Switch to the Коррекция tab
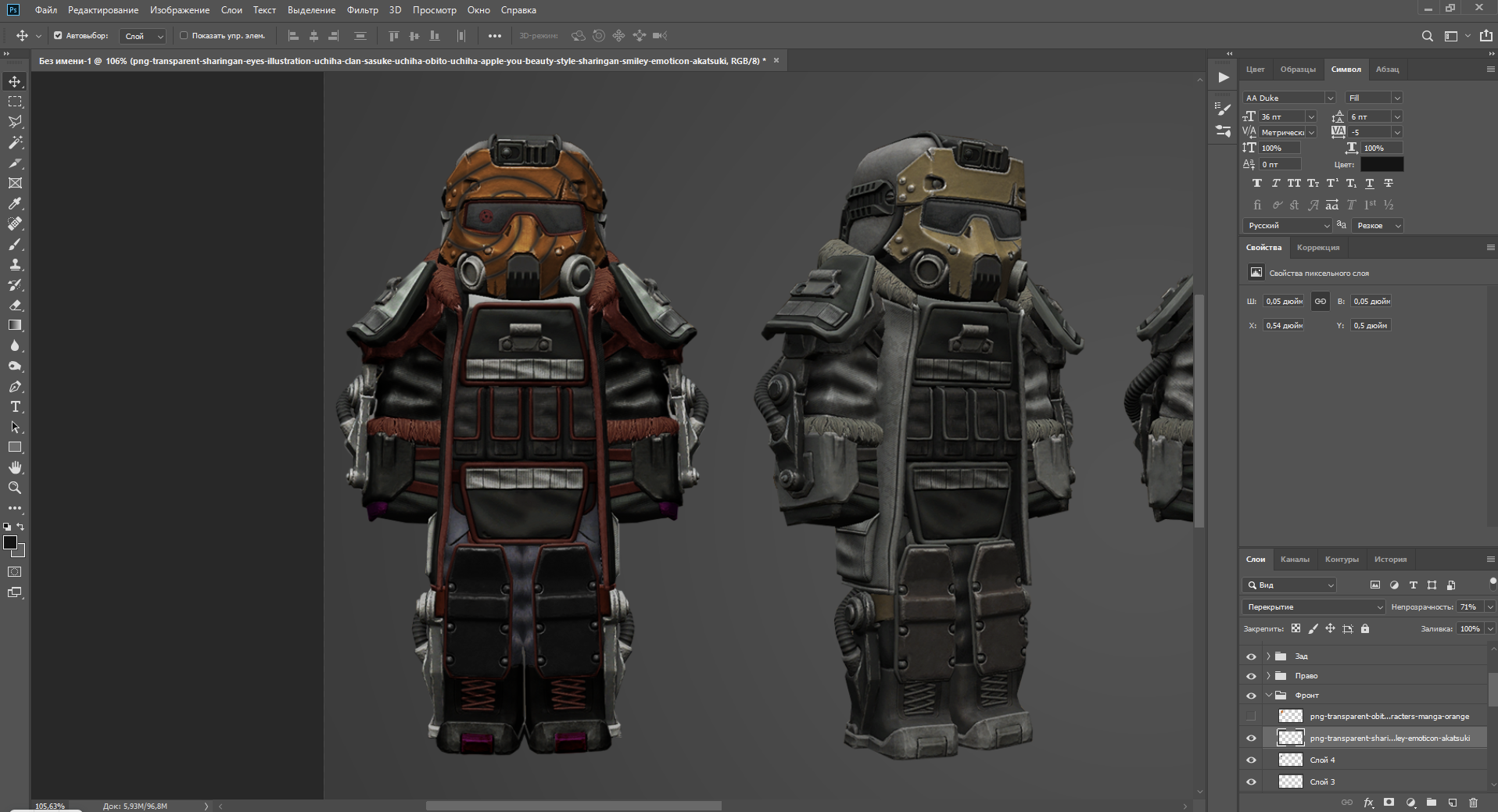 tap(1318, 248)
